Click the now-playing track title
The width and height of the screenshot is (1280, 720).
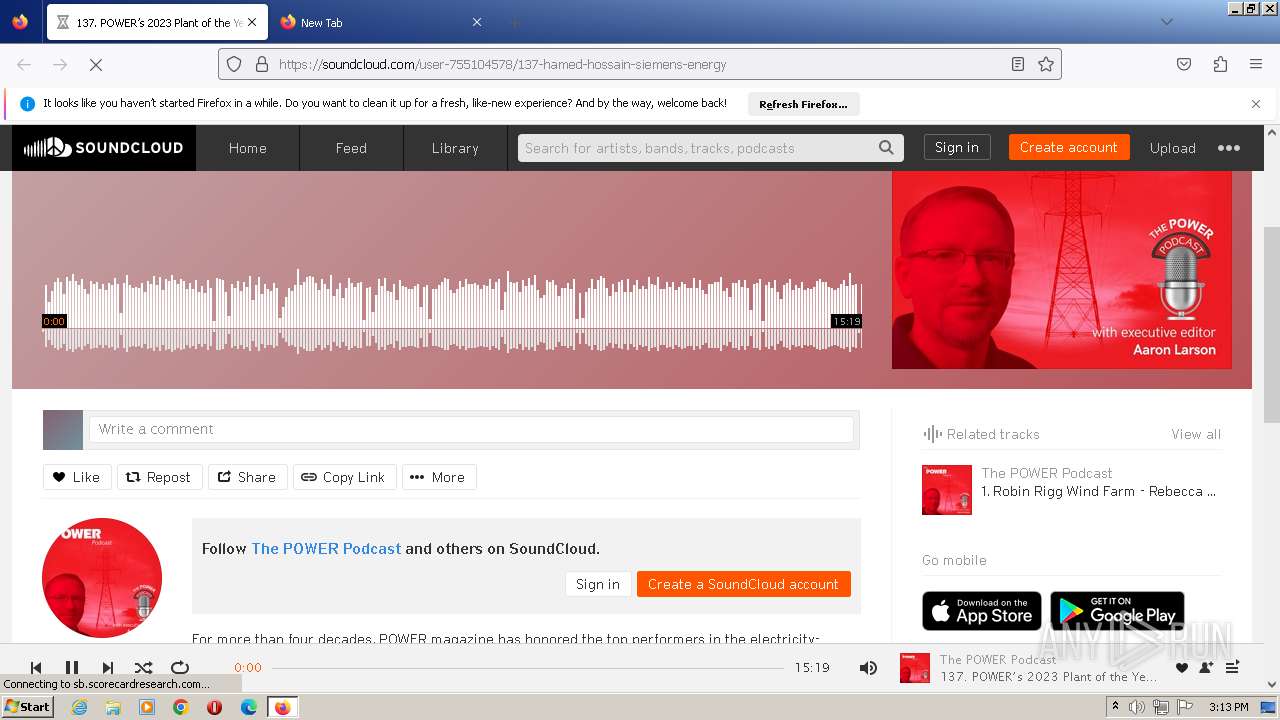click(1049, 677)
